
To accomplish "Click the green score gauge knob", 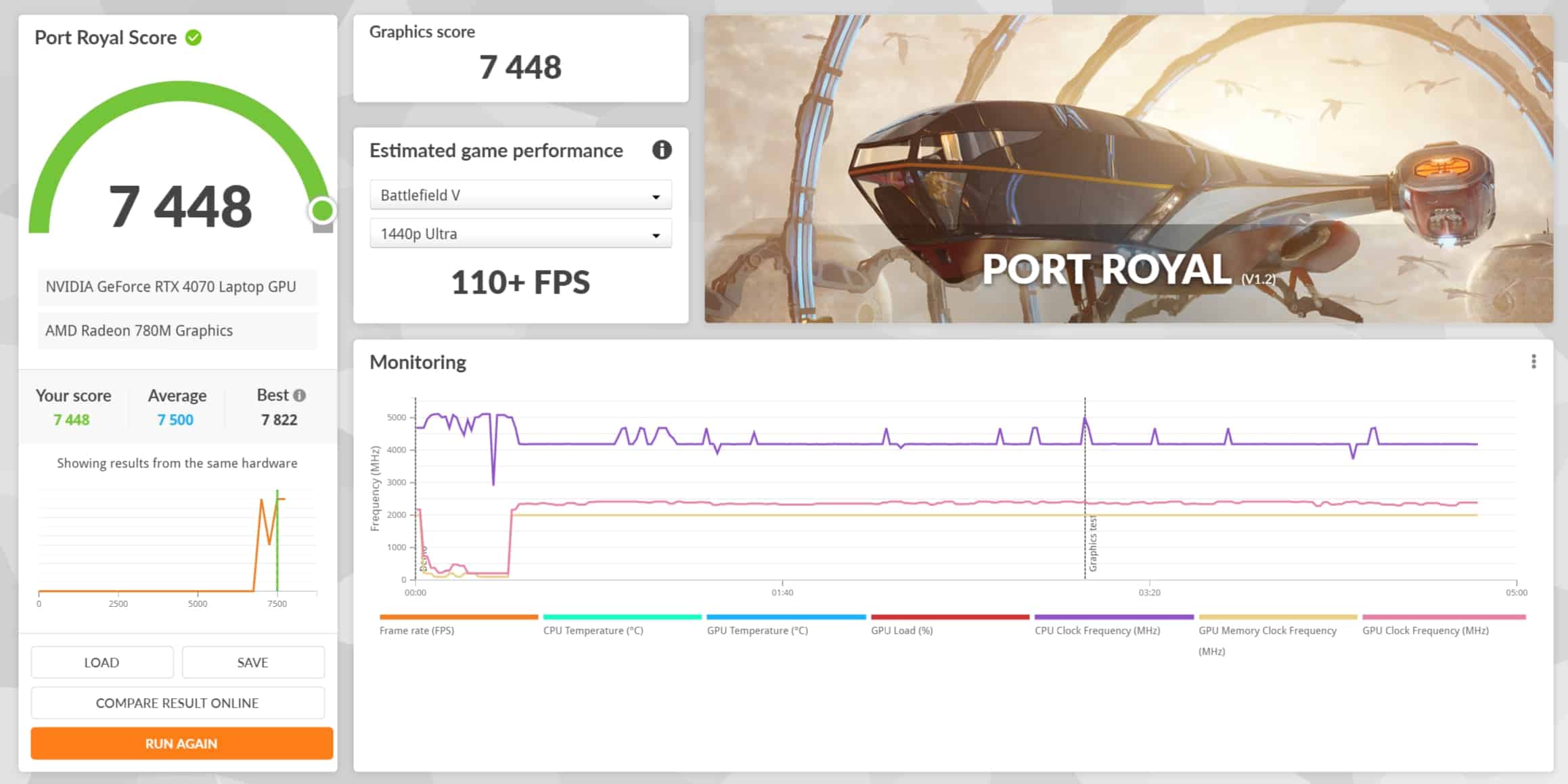I will tap(322, 211).
